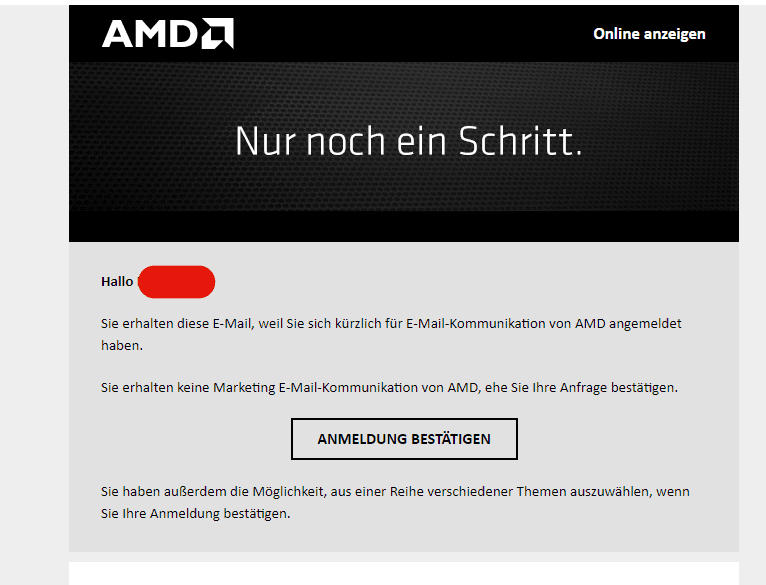Click the AMD arrow emblem in logo
This screenshot has height=585, width=766.
click(x=218, y=34)
